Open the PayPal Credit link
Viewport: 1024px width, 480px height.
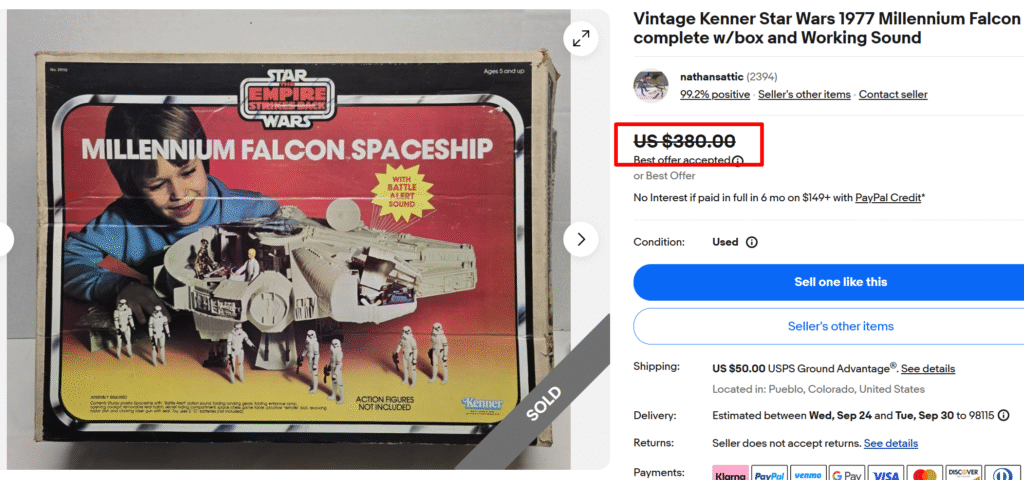888,198
